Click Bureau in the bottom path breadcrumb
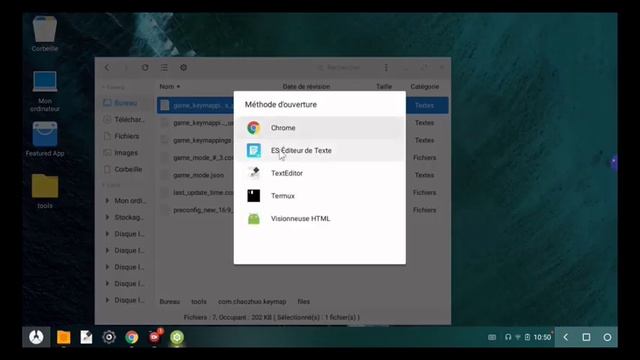 (x=169, y=302)
